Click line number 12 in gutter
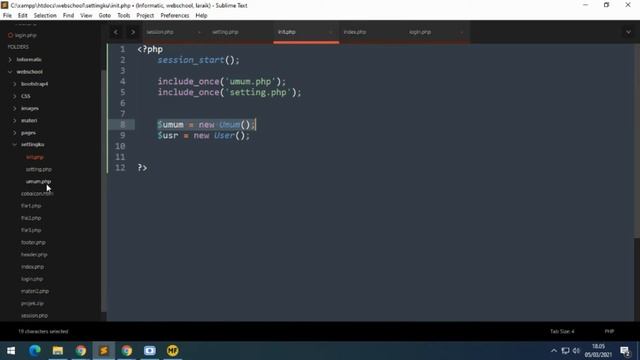The width and height of the screenshot is (640, 360). click(x=120, y=168)
